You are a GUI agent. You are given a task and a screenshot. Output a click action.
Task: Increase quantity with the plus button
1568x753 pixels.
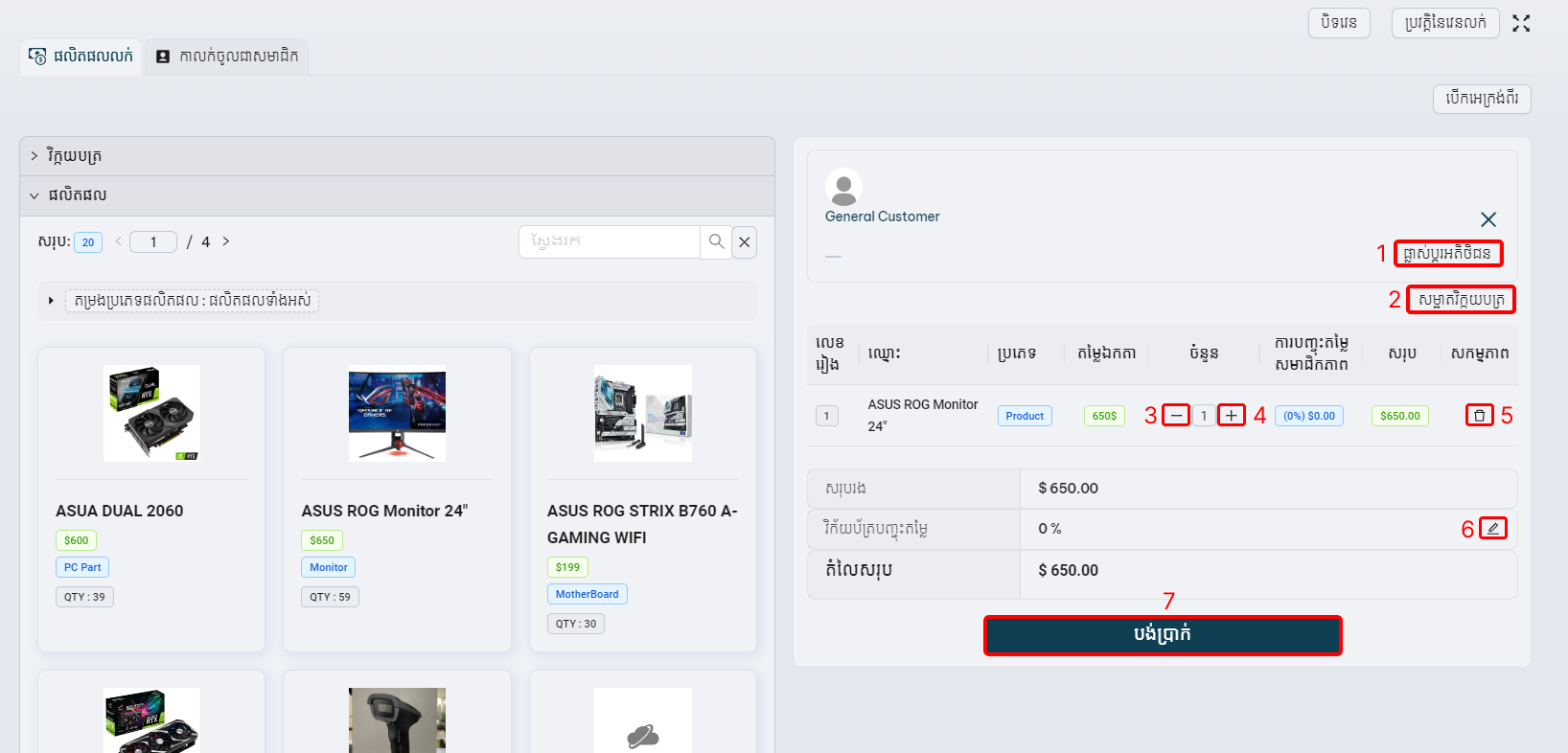click(1231, 416)
